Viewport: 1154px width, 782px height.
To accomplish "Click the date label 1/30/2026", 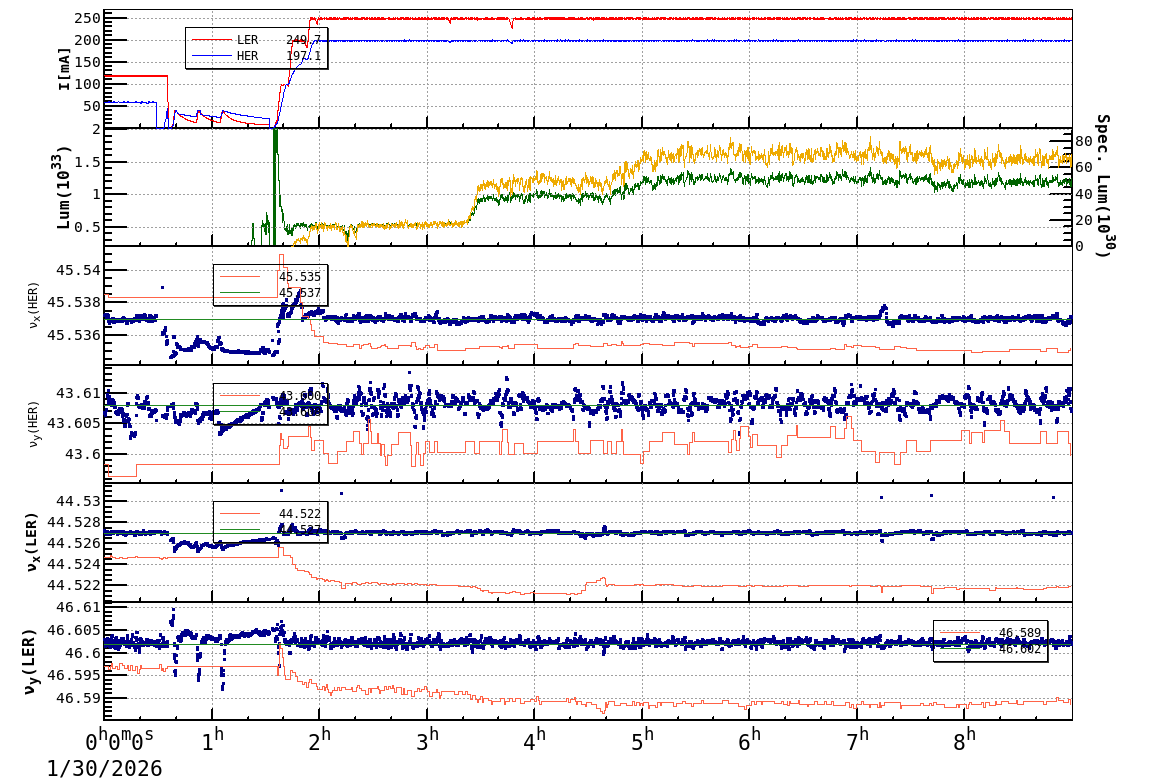I will pyautogui.click(x=104, y=768).
